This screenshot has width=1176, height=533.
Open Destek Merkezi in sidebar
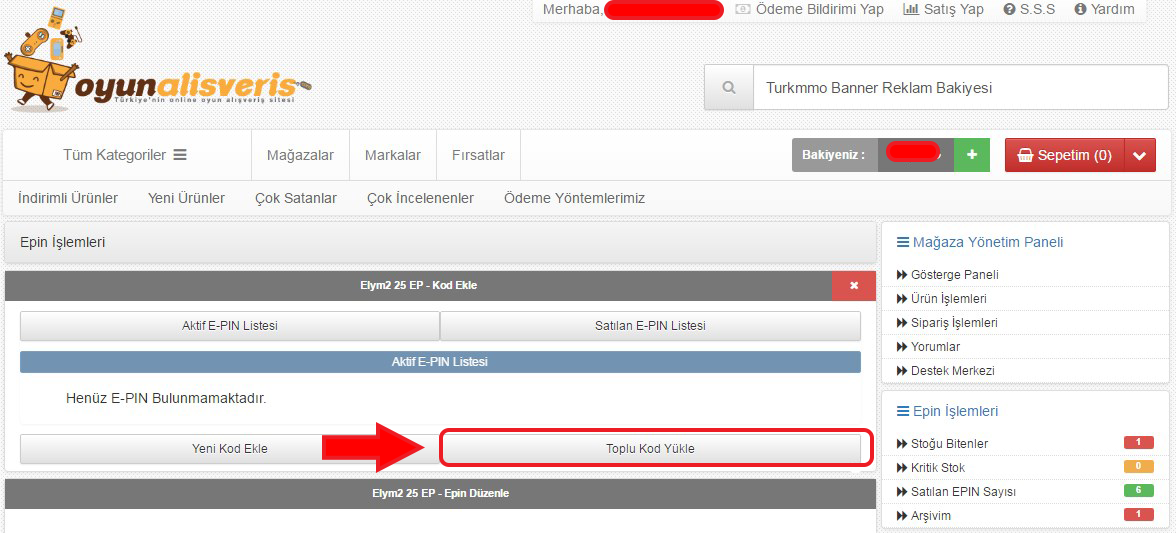pos(946,371)
